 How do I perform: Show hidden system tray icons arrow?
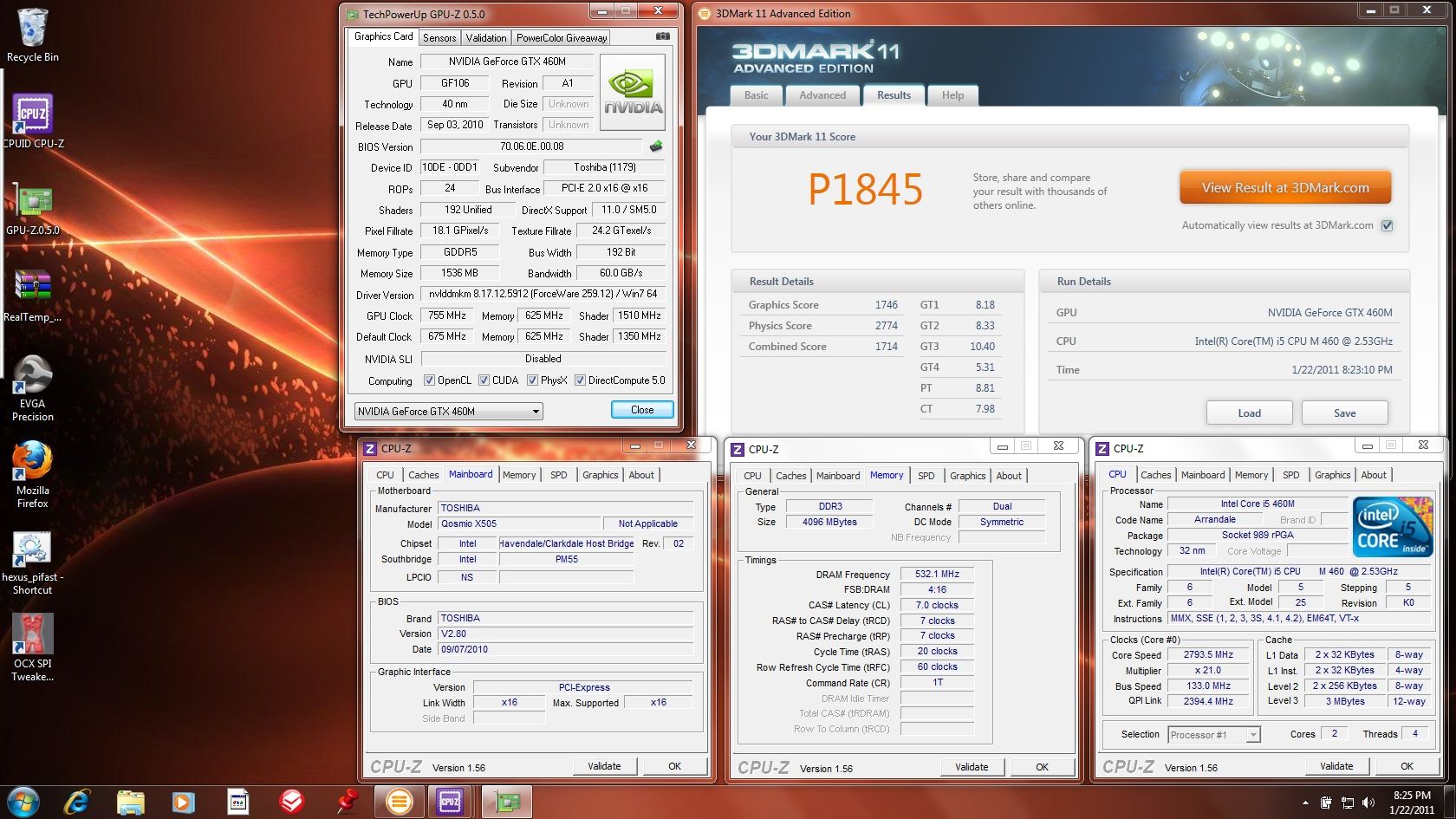tap(1305, 803)
